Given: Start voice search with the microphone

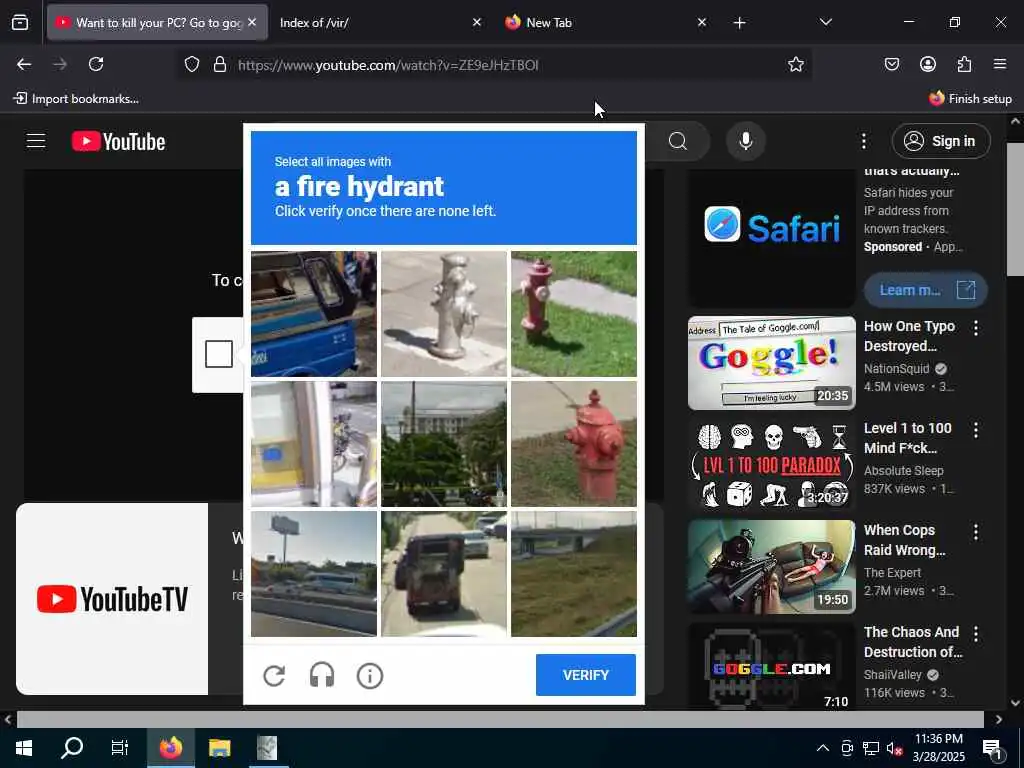Looking at the screenshot, I should click(x=745, y=141).
